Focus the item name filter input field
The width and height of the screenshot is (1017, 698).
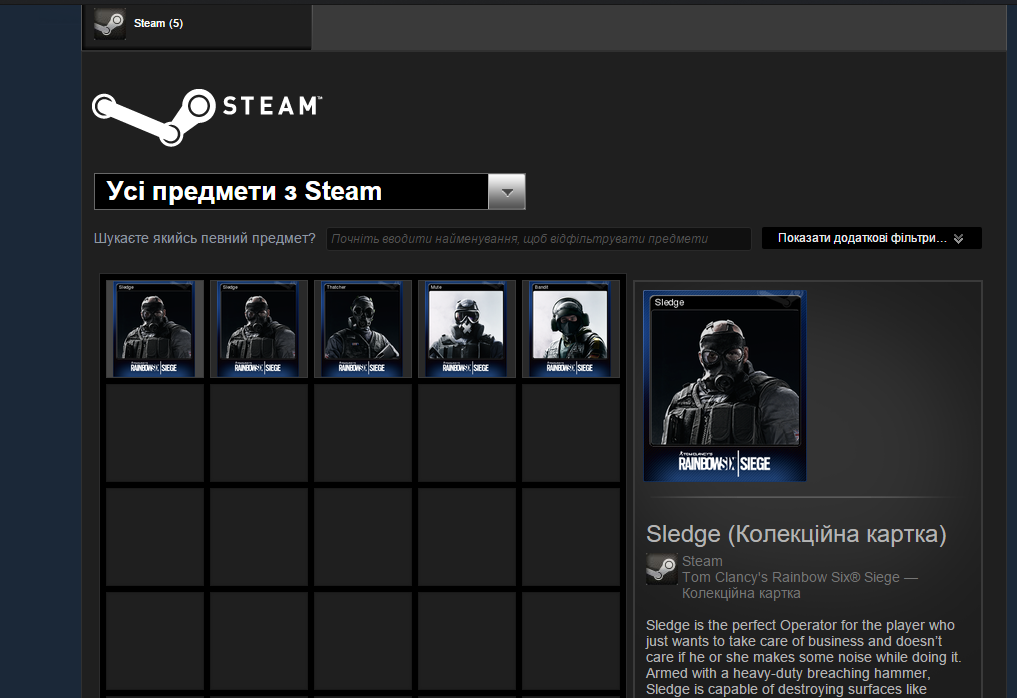pyautogui.click(x=538, y=238)
